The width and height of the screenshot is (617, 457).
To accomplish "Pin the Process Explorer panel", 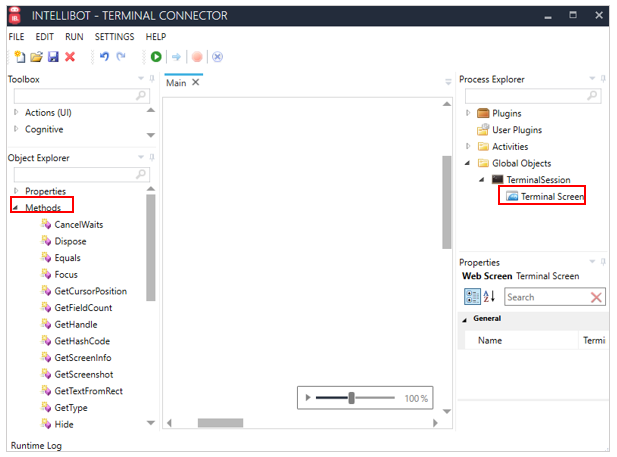I will point(603,79).
